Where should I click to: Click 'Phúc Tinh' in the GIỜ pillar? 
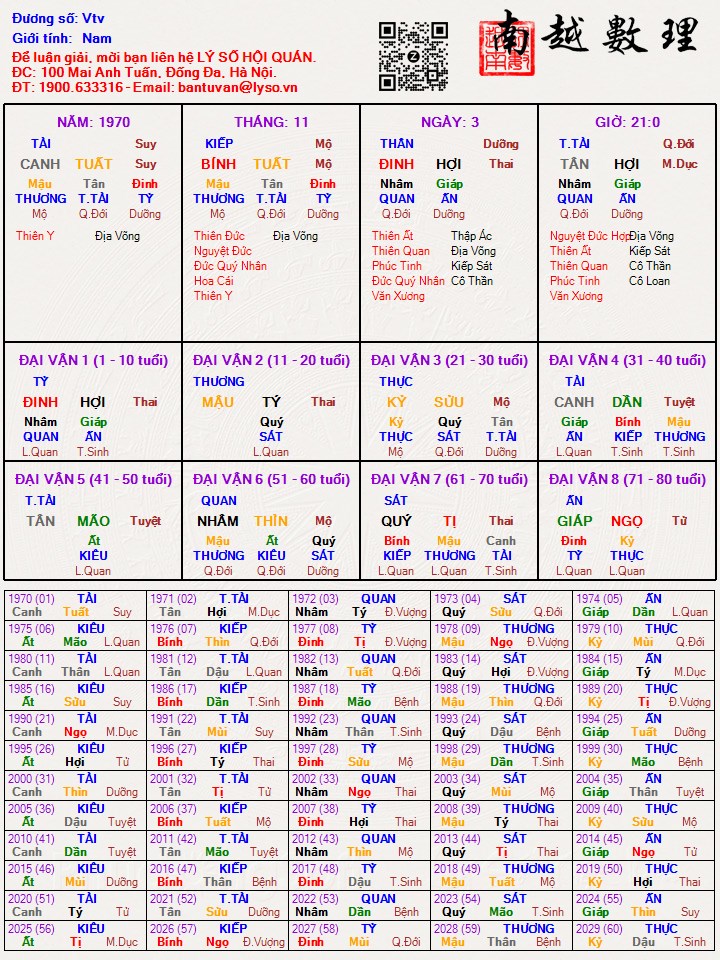tap(575, 281)
